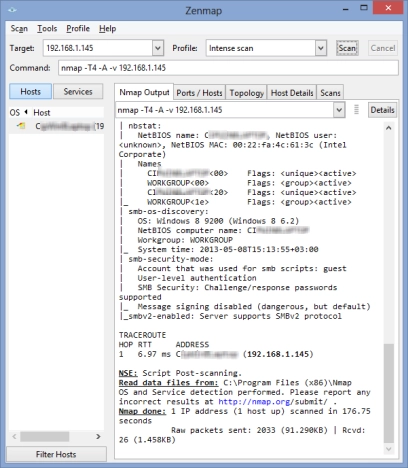Click the hosts list scroll left arrow
The width and height of the screenshot is (408, 468).
coord(14,436)
